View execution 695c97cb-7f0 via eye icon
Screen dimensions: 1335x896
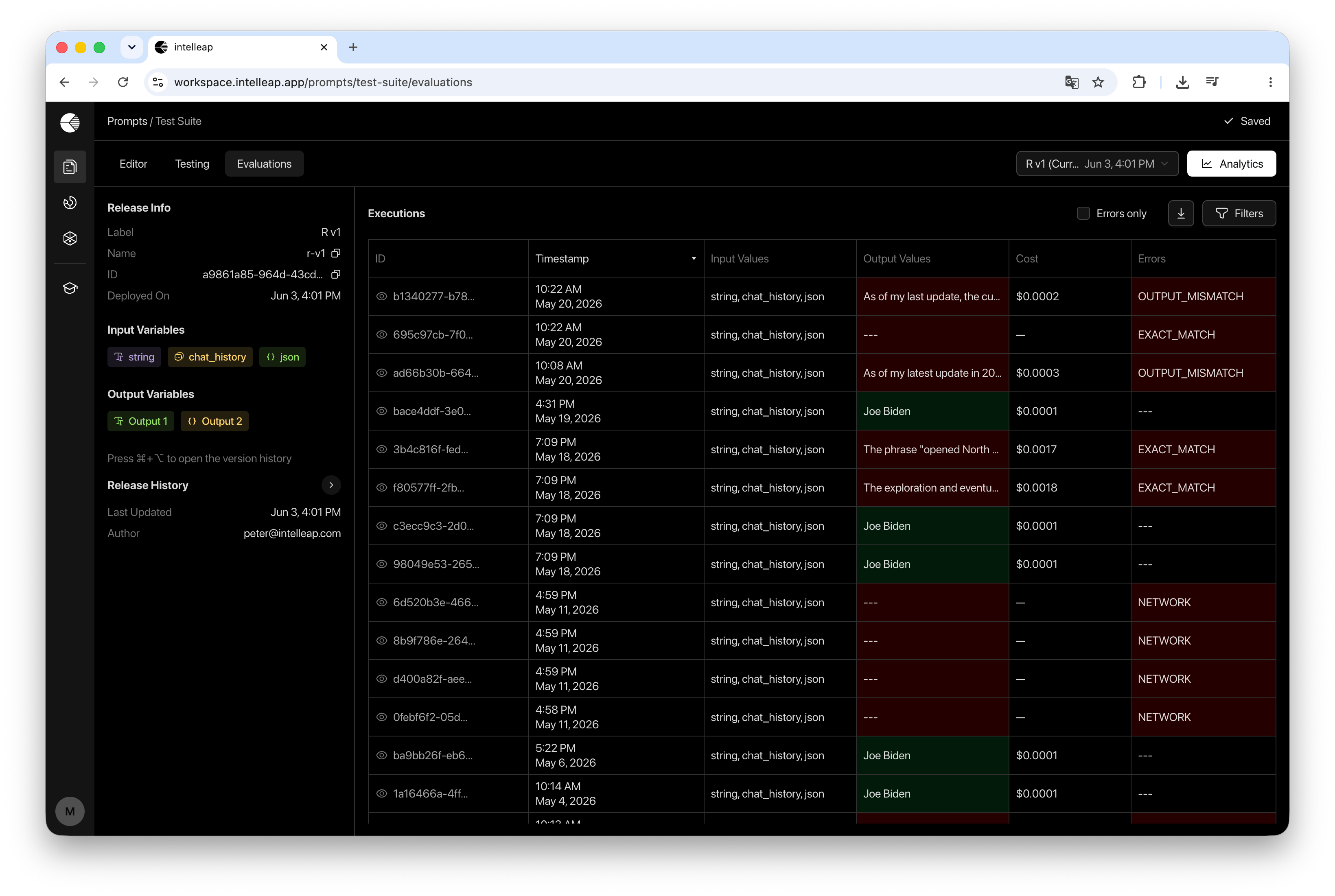click(x=382, y=334)
